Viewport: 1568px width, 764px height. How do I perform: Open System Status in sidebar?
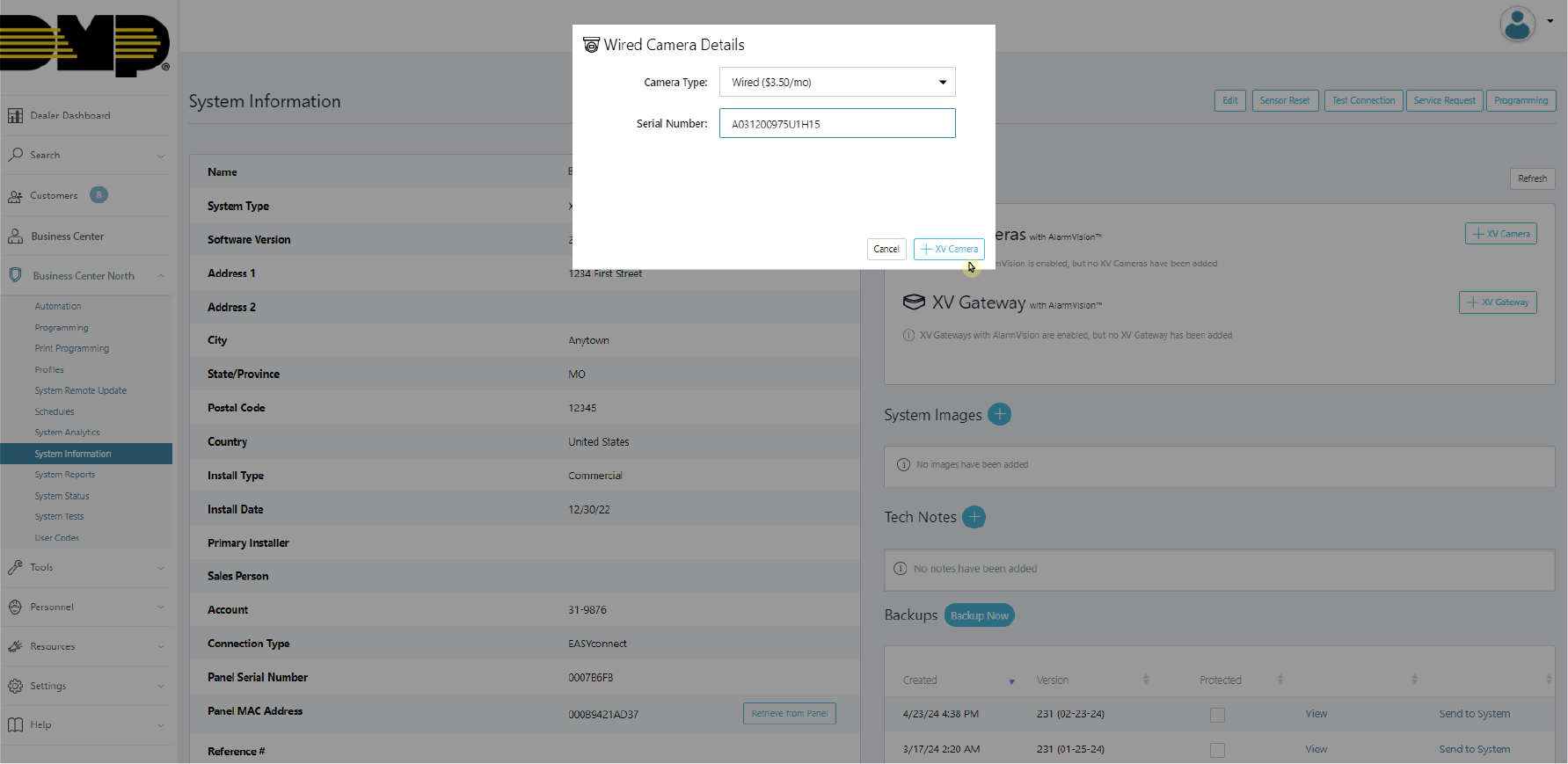(62, 496)
